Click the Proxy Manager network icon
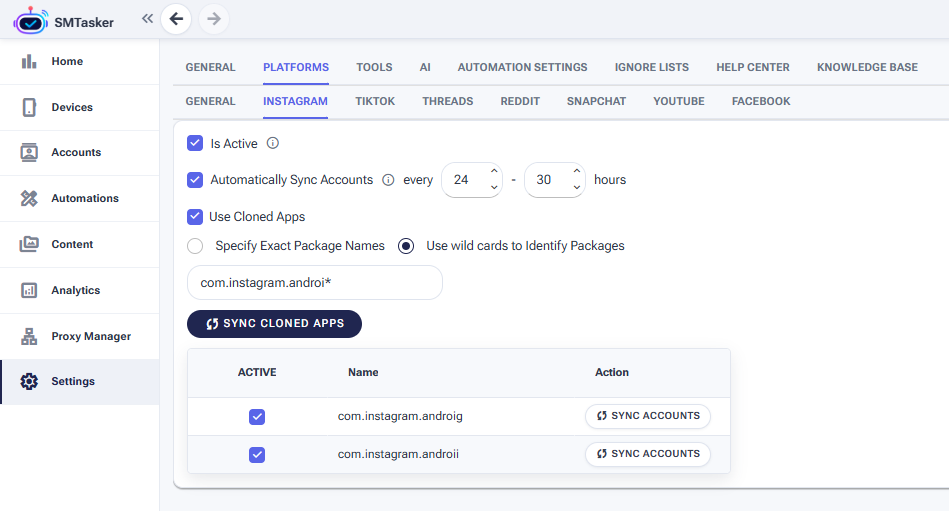The height and width of the screenshot is (511, 949). tap(29, 336)
